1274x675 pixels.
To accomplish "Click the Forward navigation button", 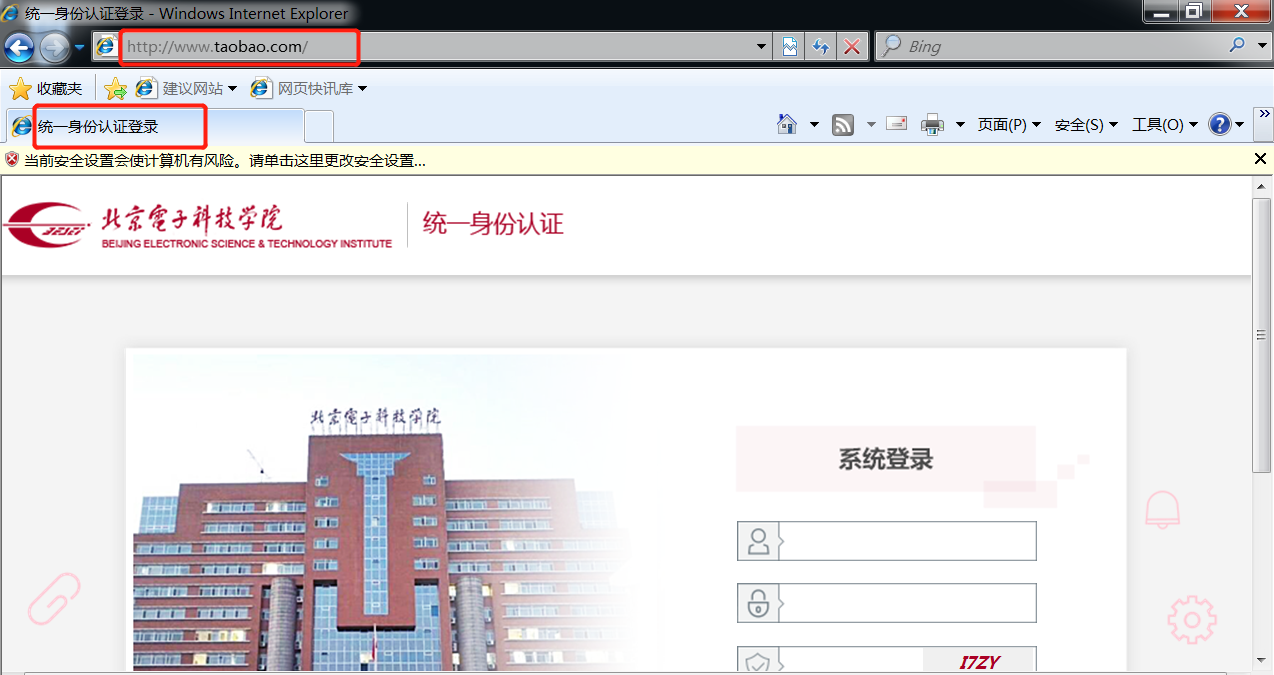I will coord(54,47).
